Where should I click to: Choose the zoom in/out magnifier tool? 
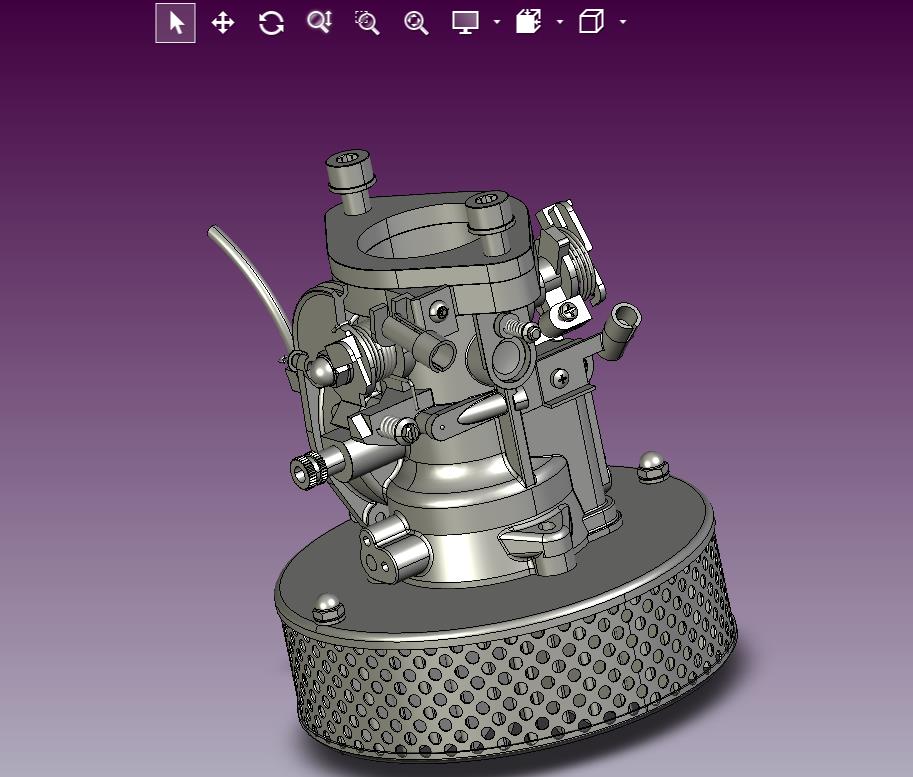coord(320,23)
